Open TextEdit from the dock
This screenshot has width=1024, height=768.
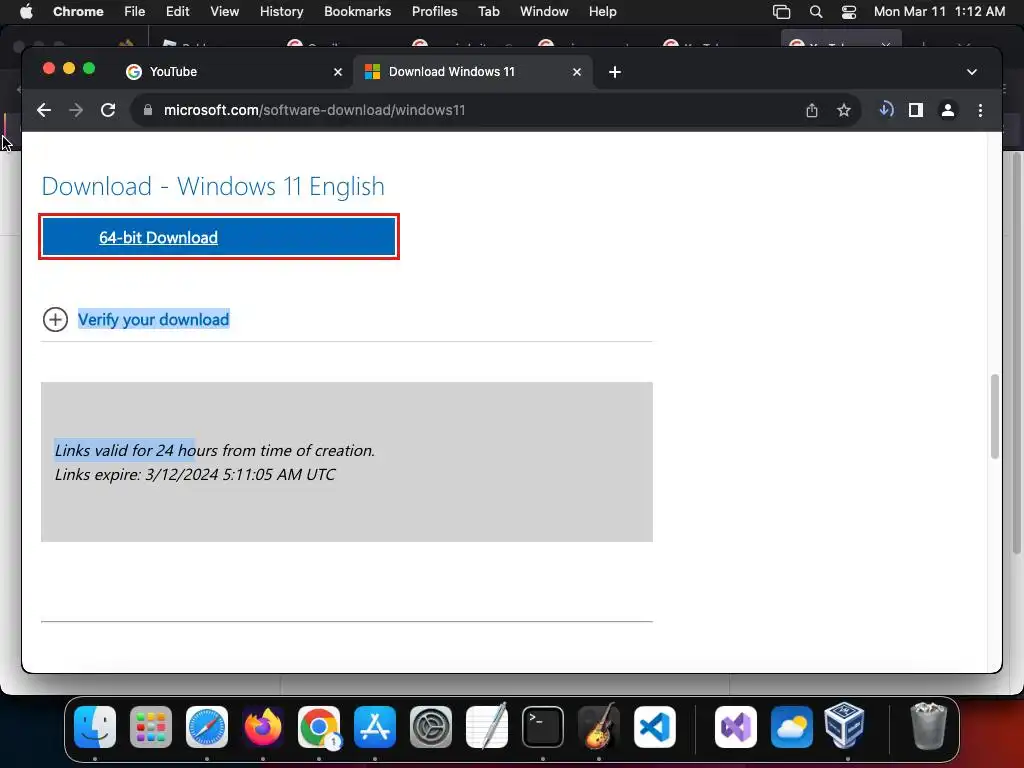coord(487,726)
